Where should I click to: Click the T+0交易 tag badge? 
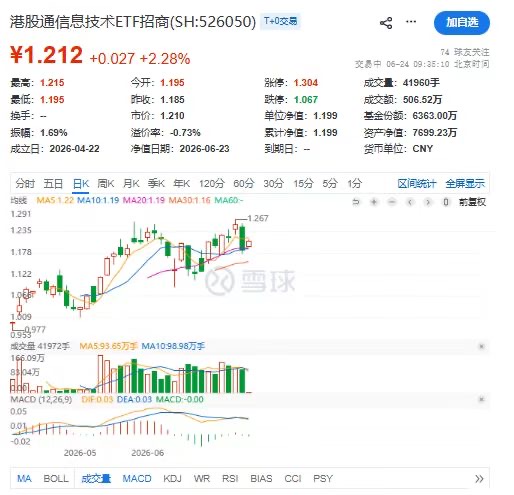[280, 21]
